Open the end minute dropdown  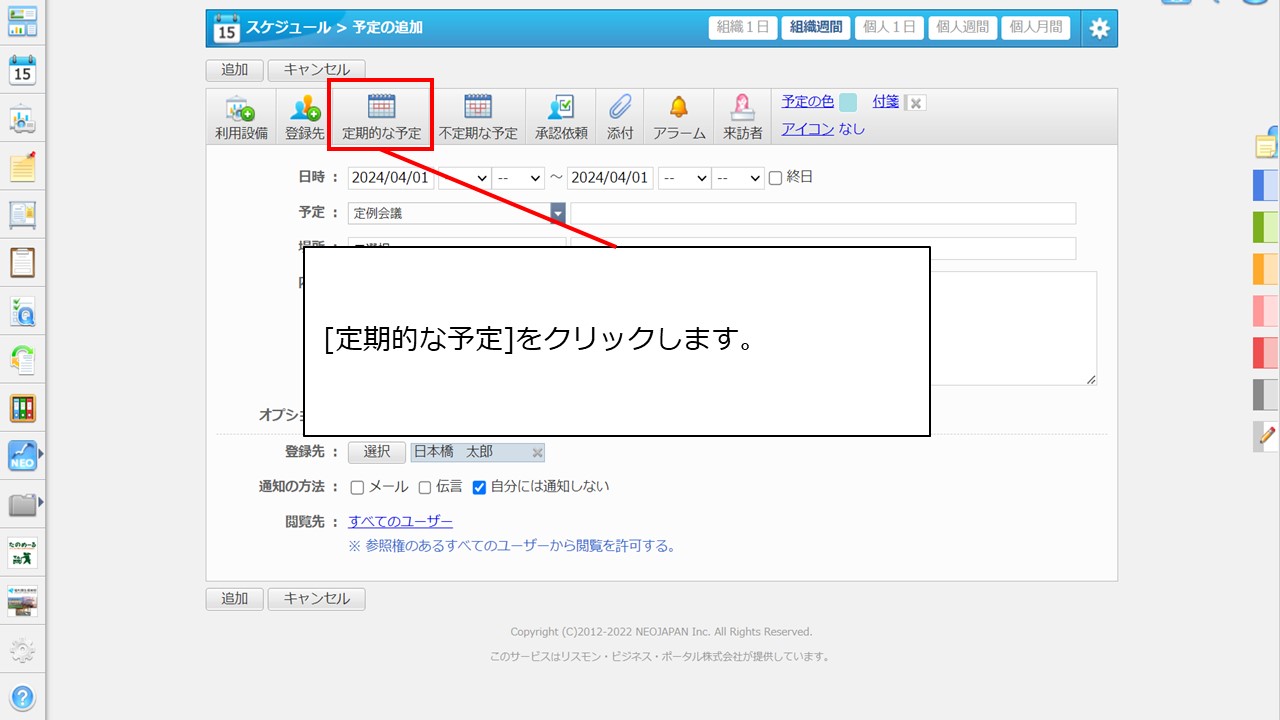tap(739, 178)
